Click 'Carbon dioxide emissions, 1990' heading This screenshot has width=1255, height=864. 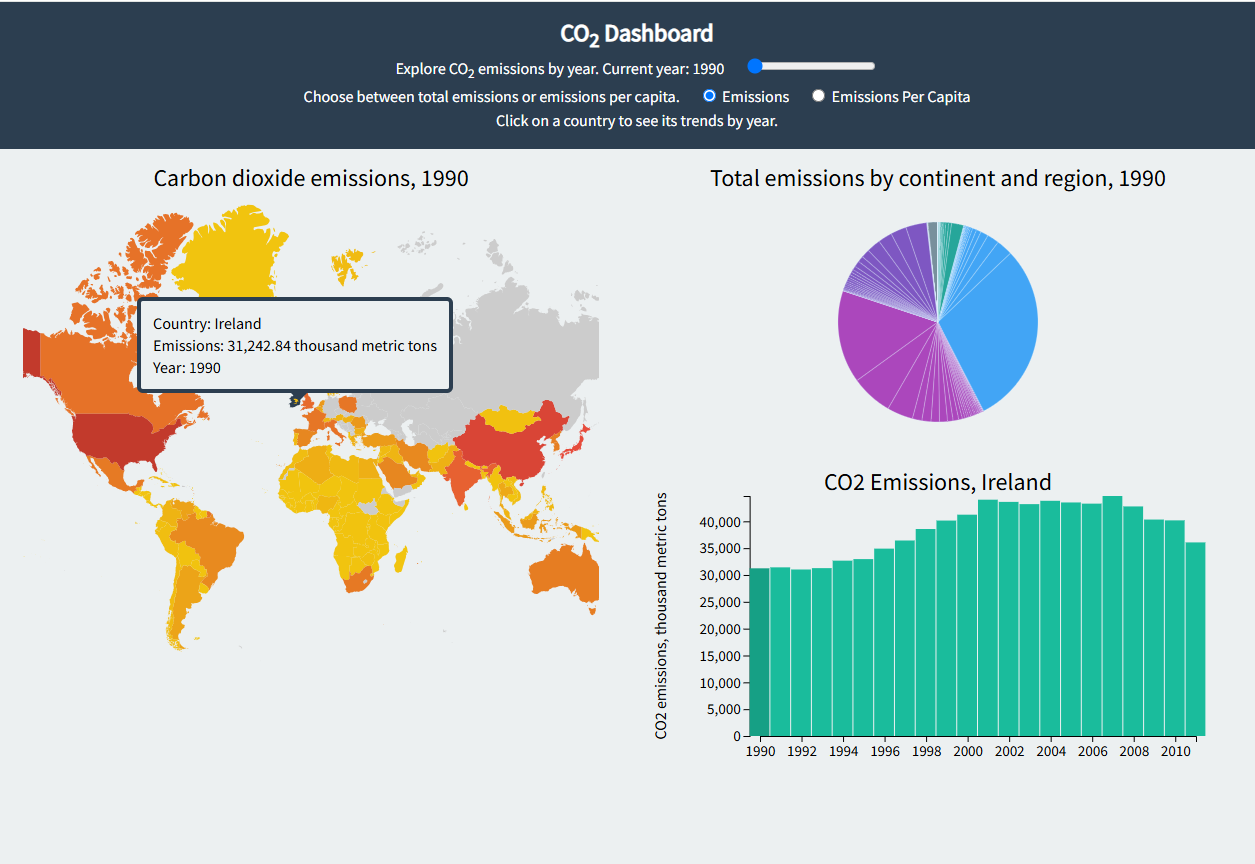tap(311, 178)
